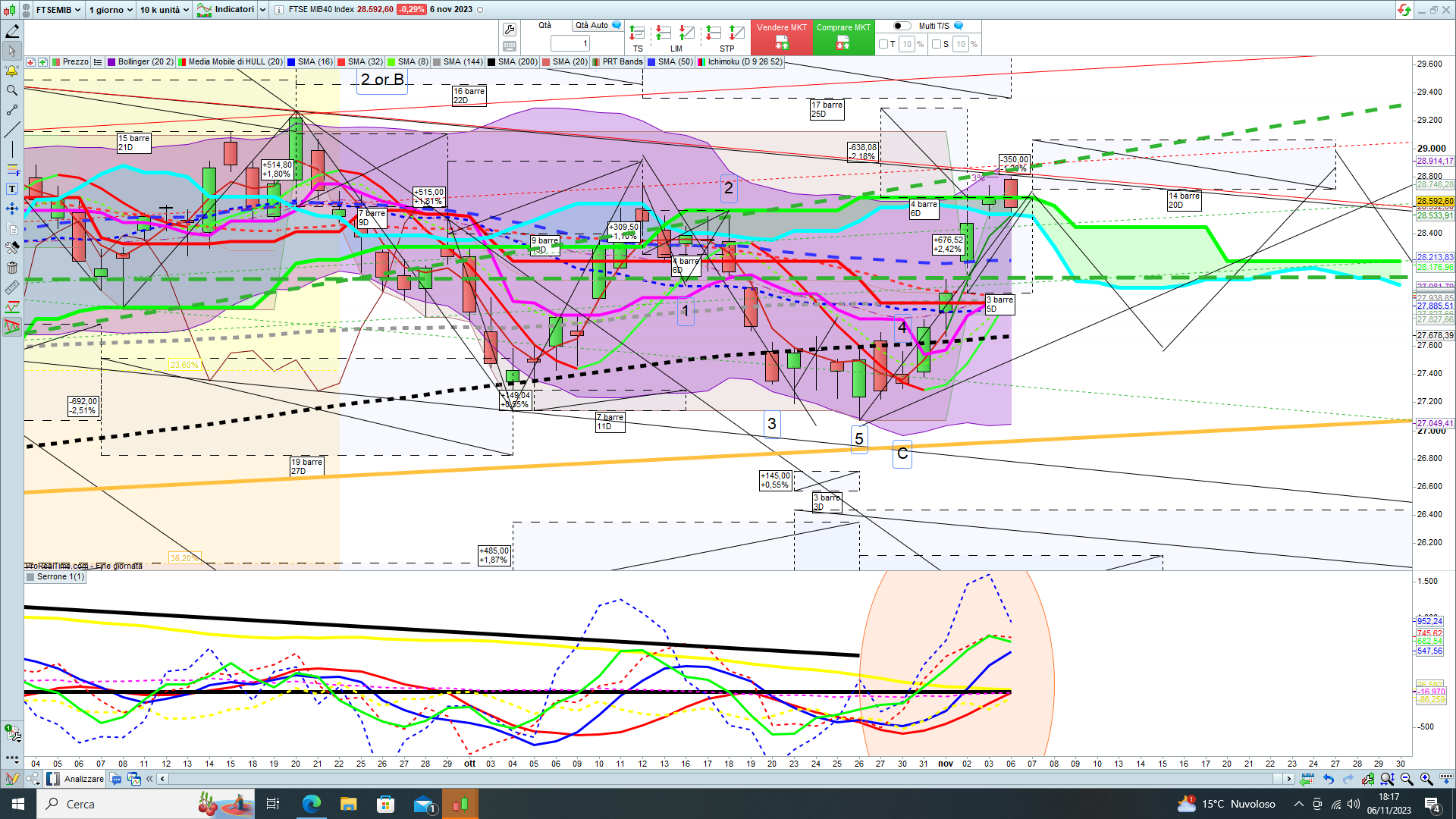Click the T percent value field
Screen dimensions: 1456x819
(907, 44)
